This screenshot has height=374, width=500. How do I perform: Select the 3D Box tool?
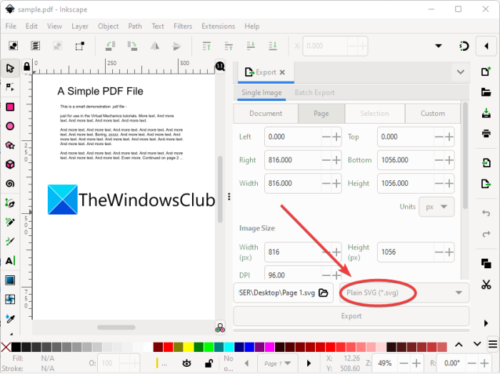coord(10,164)
